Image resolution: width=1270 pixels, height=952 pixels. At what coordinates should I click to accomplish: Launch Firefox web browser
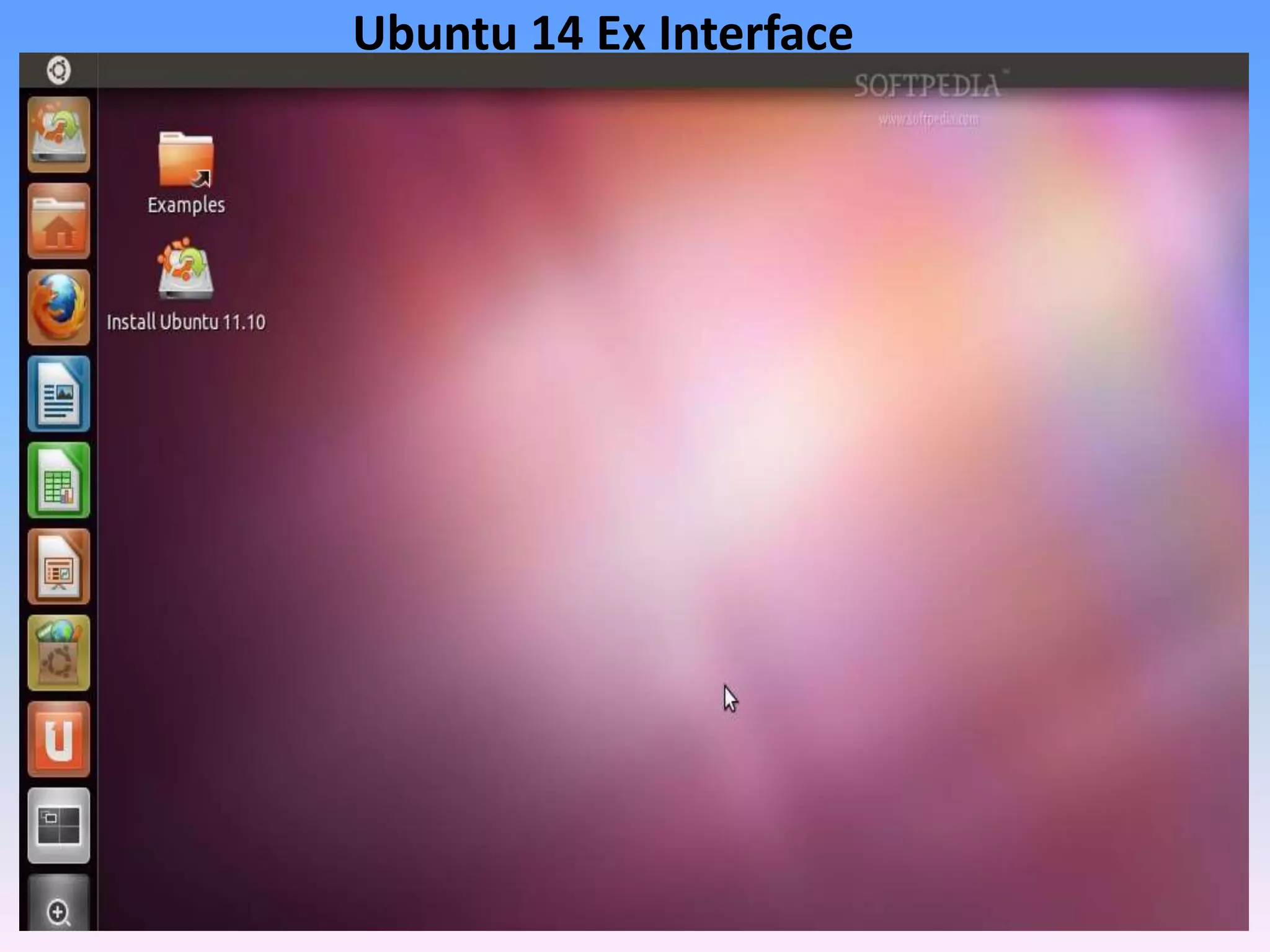tap(59, 307)
